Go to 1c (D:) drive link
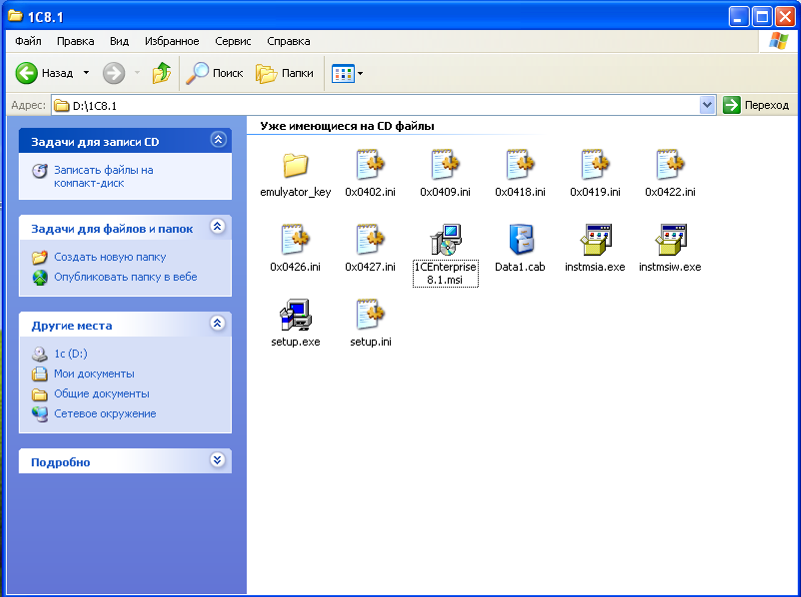The width and height of the screenshot is (801, 597). point(70,354)
